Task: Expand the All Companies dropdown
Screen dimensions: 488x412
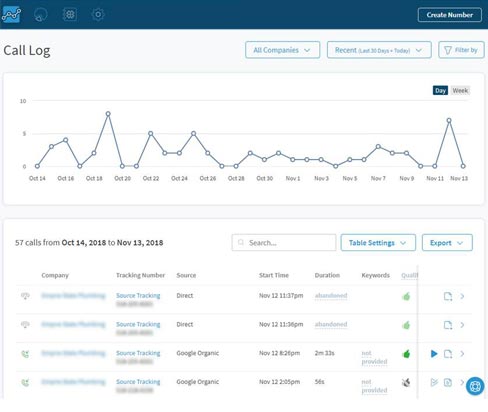Action: tap(282, 50)
